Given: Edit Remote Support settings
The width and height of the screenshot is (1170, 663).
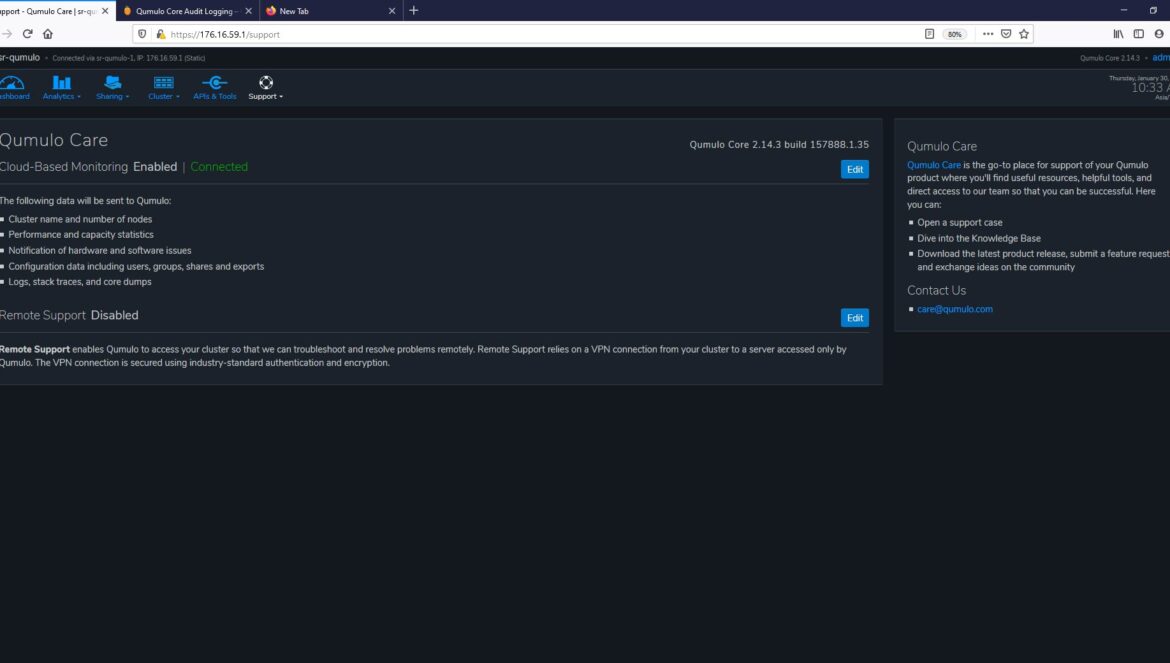Looking at the screenshot, I should pos(854,318).
